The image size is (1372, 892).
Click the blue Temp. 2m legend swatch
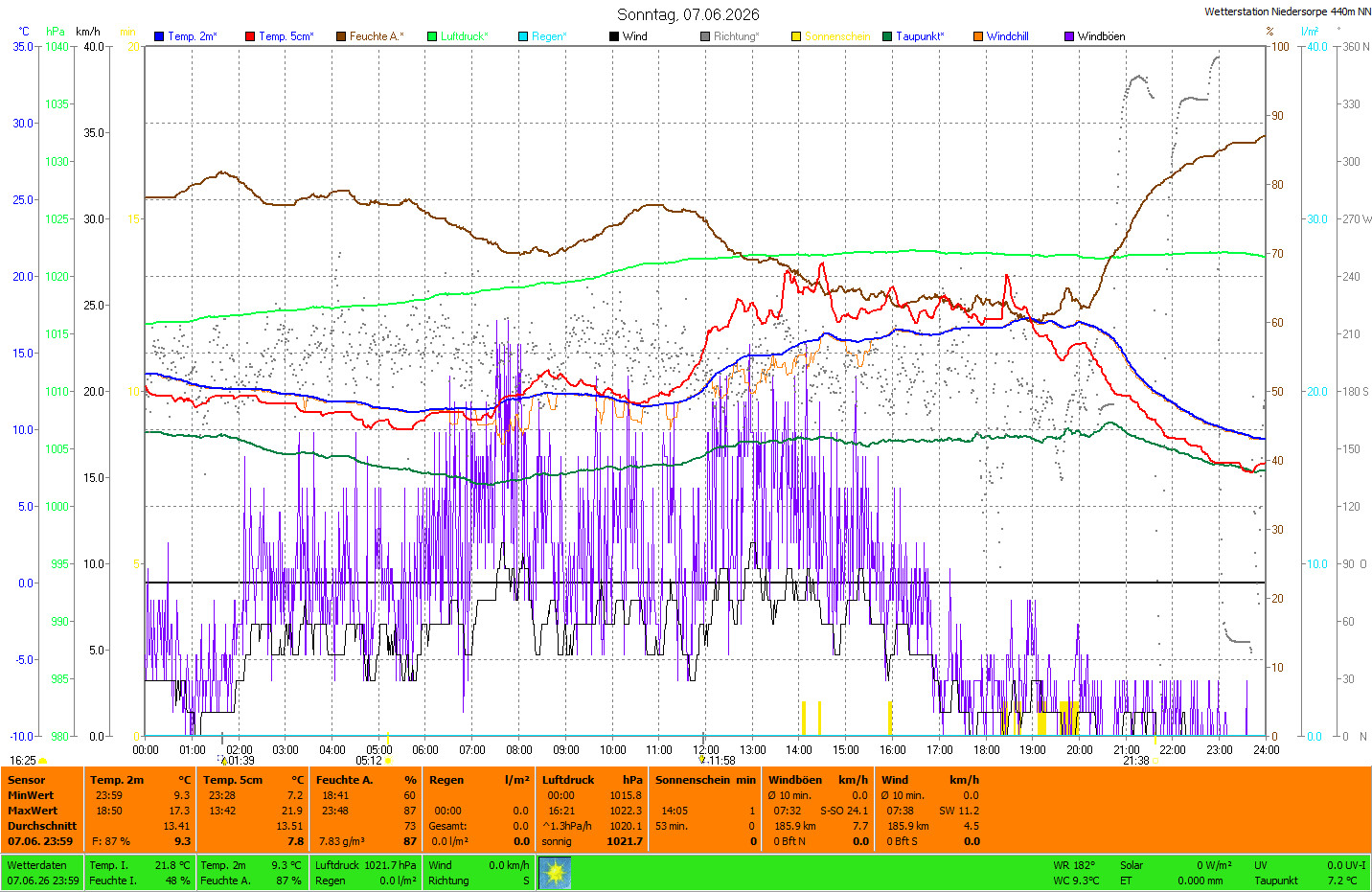tap(159, 36)
